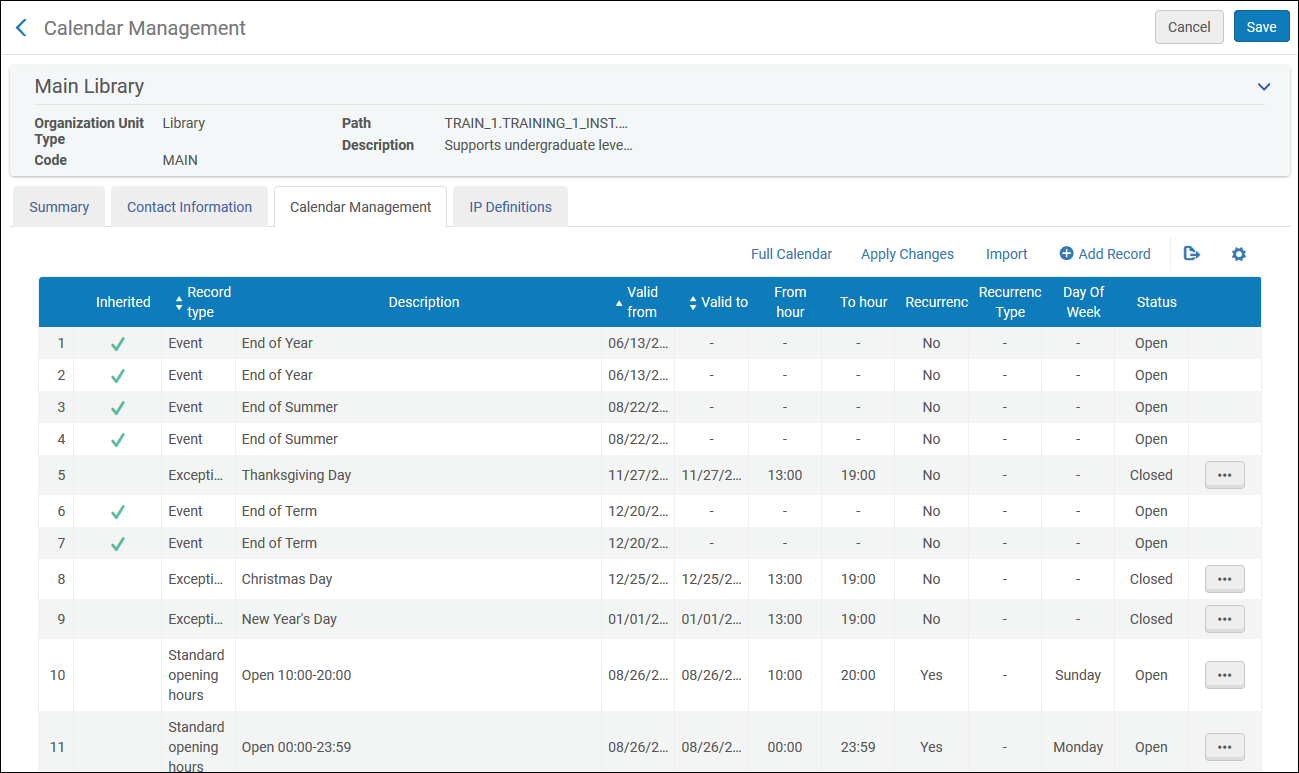Click the 23:59 To hour cell
1299x773 pixels.
tap(858, 747)
